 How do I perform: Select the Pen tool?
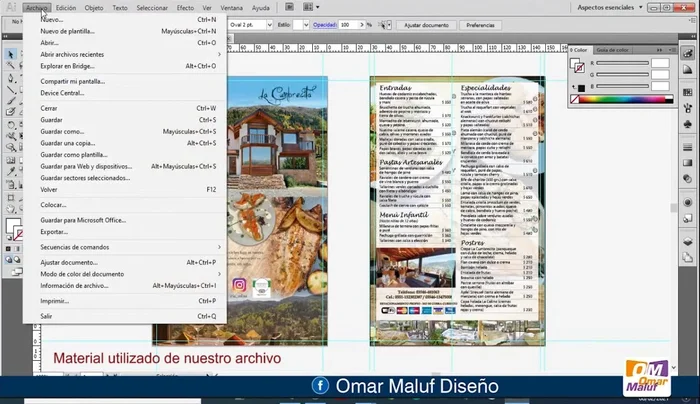[10, 78]
